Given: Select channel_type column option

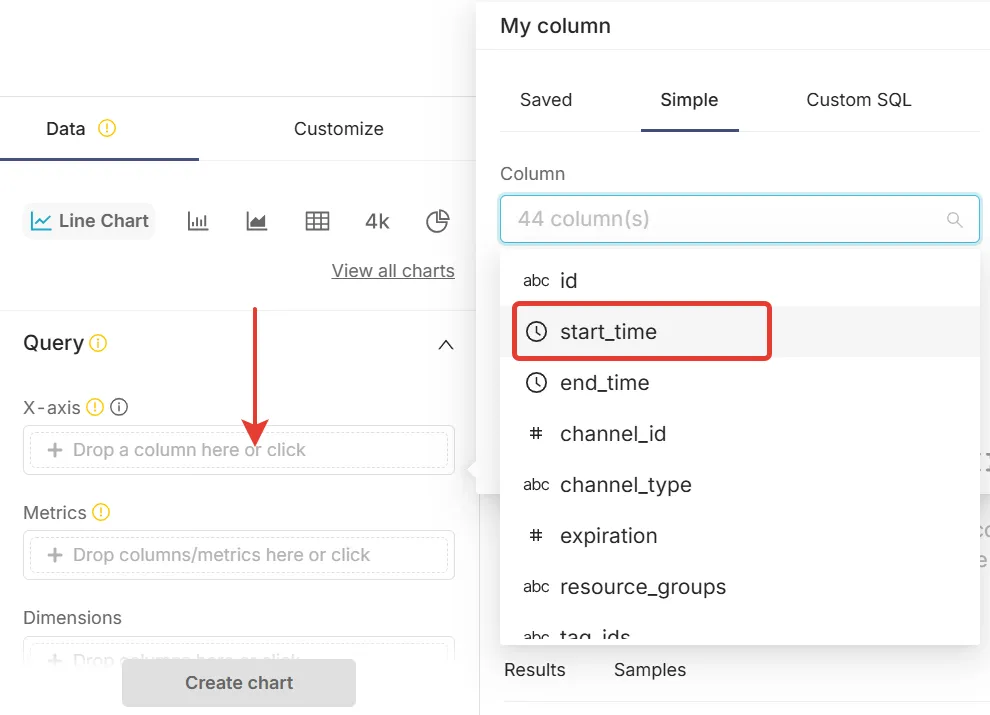Looking at the screenshot, I should click(x=740, y=484).
